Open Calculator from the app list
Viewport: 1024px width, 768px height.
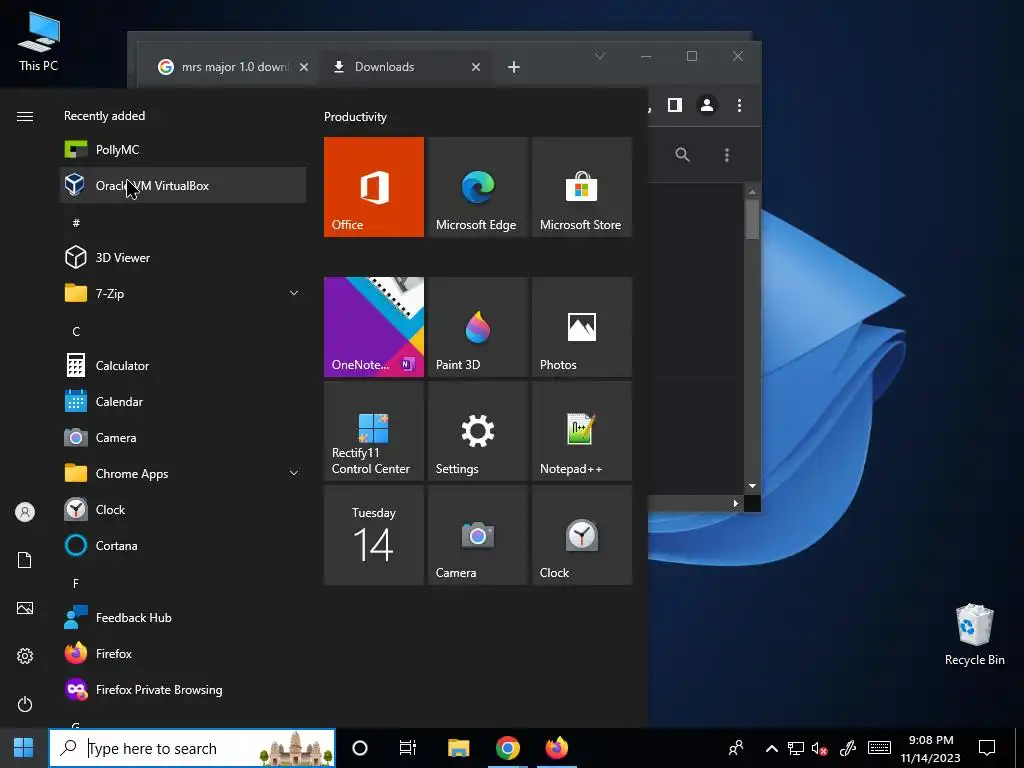click(x=183, y=366)
